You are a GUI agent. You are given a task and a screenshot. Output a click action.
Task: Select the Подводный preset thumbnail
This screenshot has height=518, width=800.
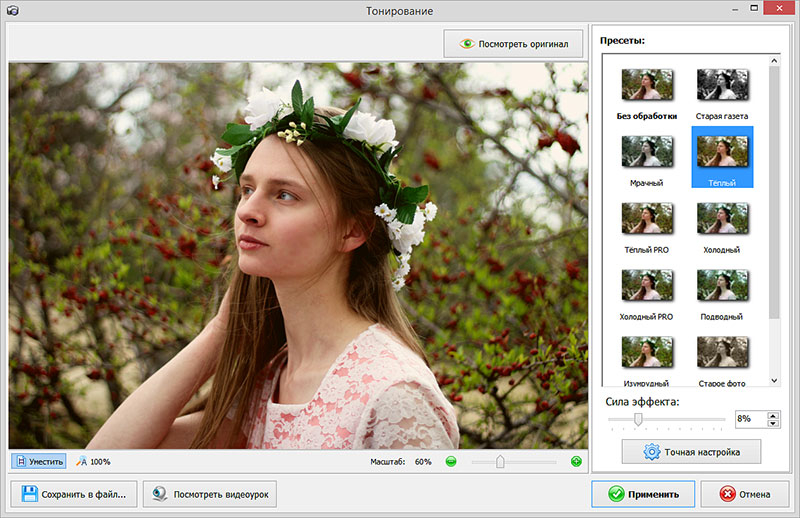click(x=722, y=285)
